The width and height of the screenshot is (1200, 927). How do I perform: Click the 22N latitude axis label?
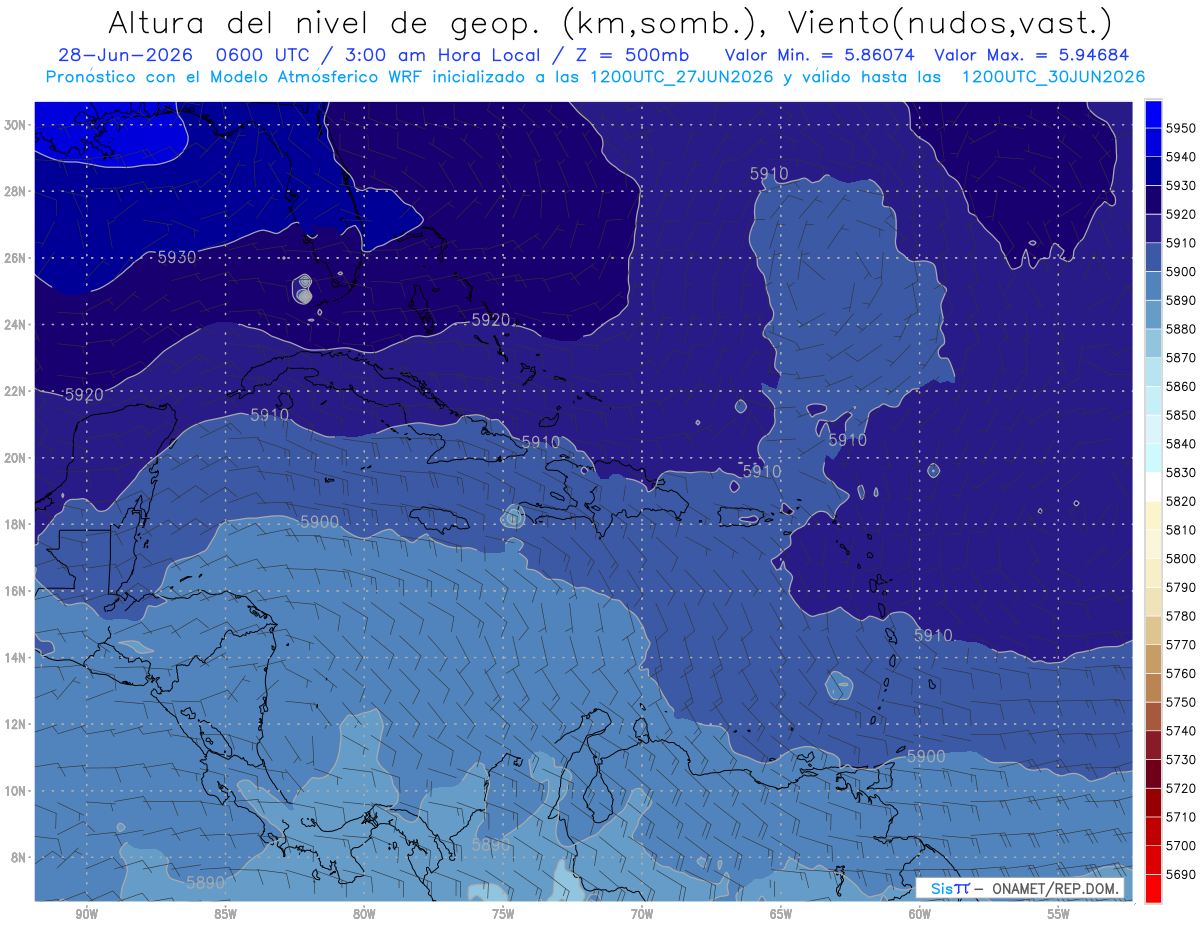[x=16, y=391]
